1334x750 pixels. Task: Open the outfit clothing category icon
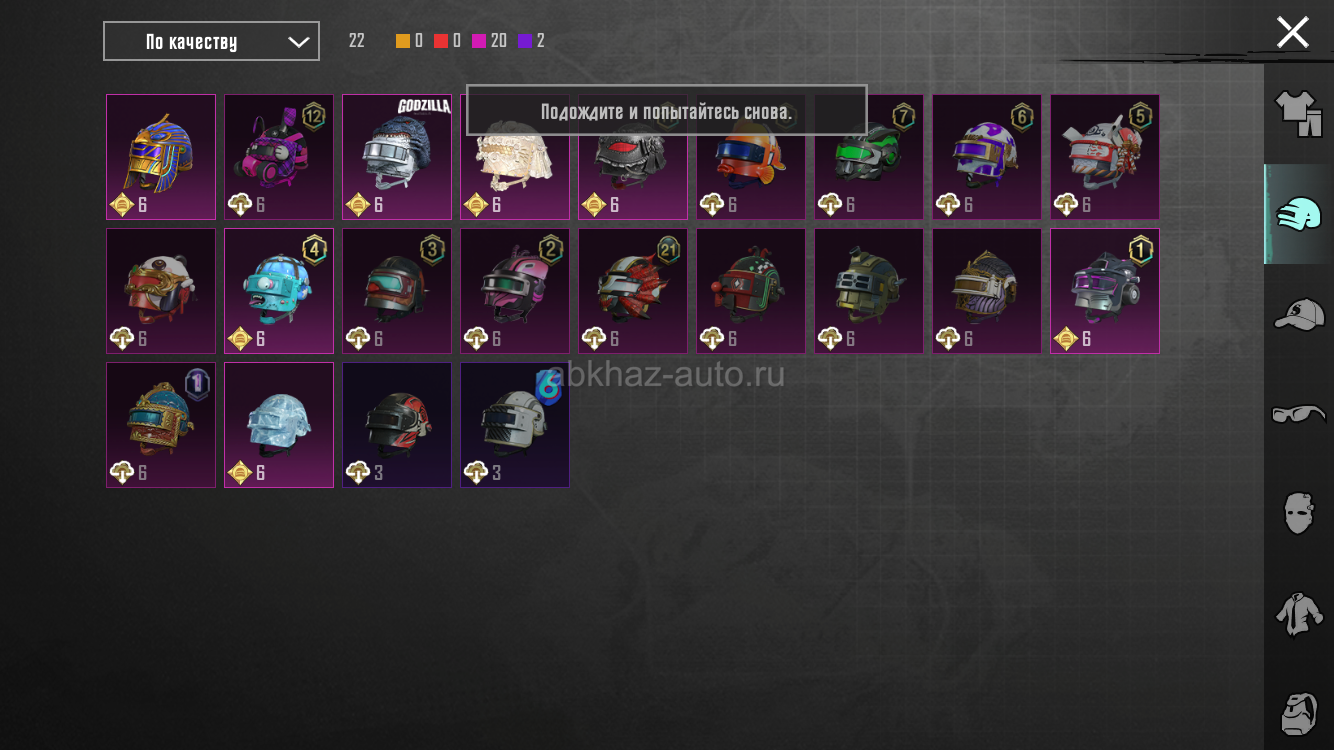click(x=1298, y=114)
